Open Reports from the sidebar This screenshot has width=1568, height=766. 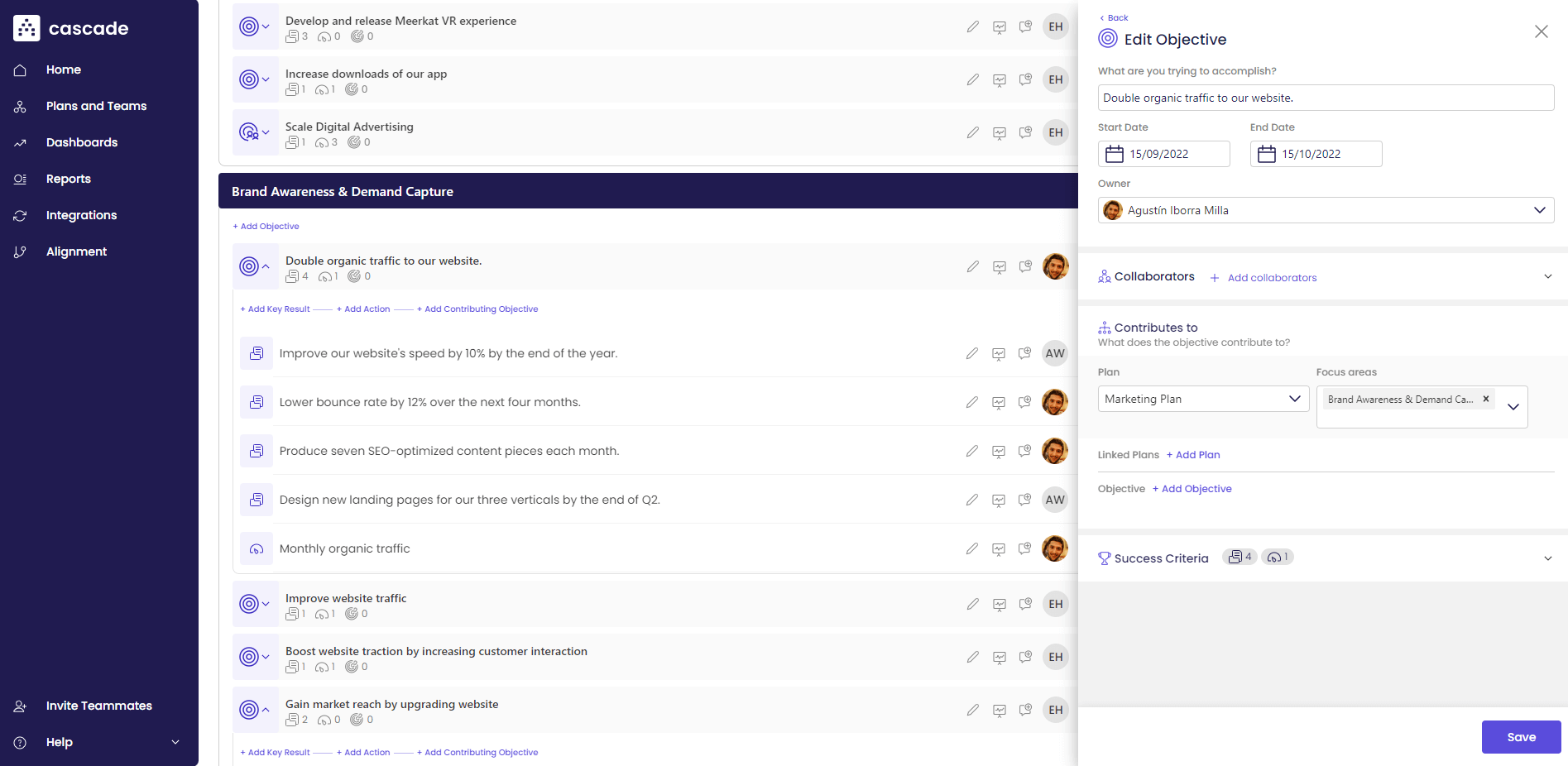click(69, 179)
